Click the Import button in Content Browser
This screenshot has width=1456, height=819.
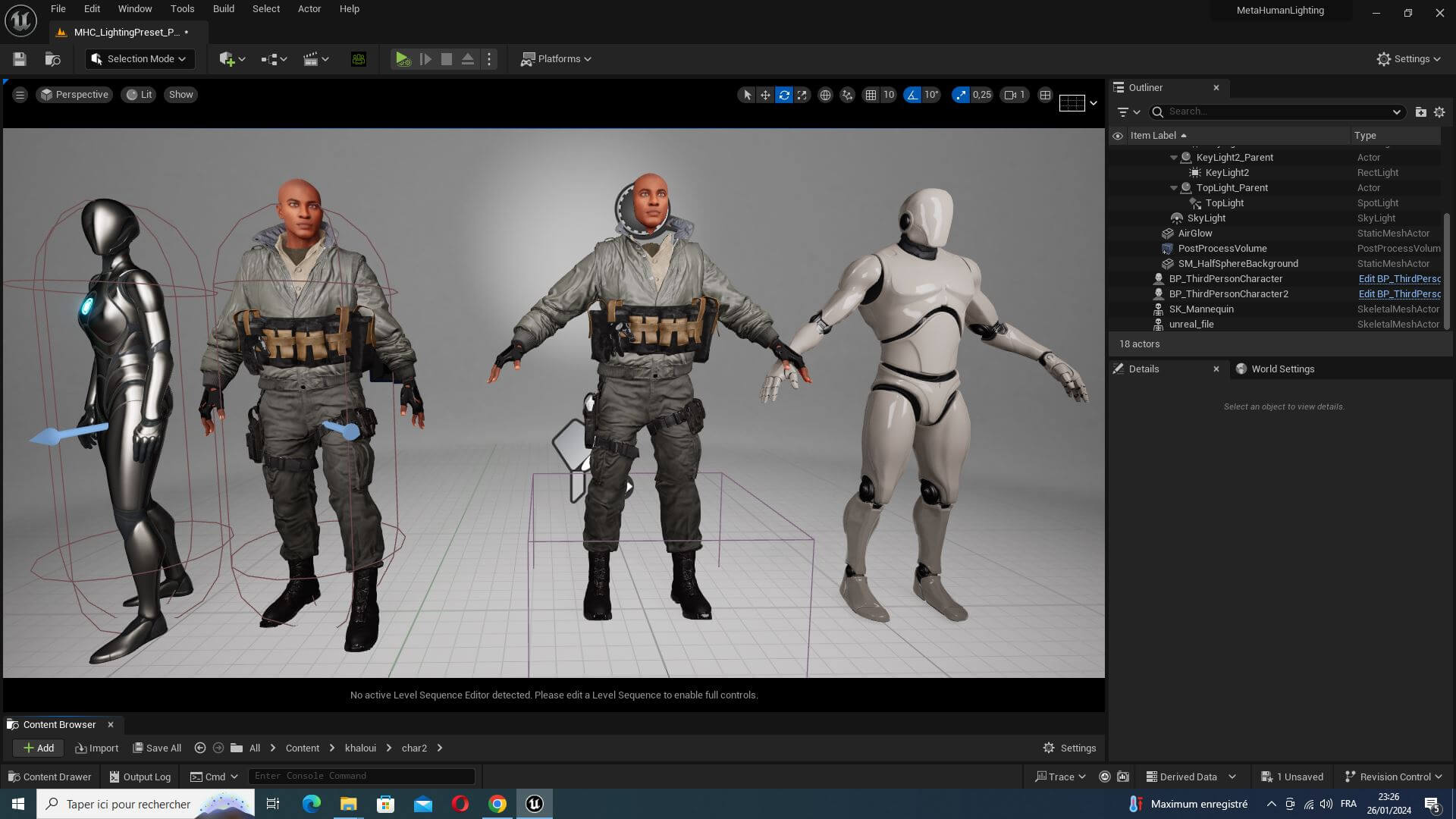click(x=96, y=748)
